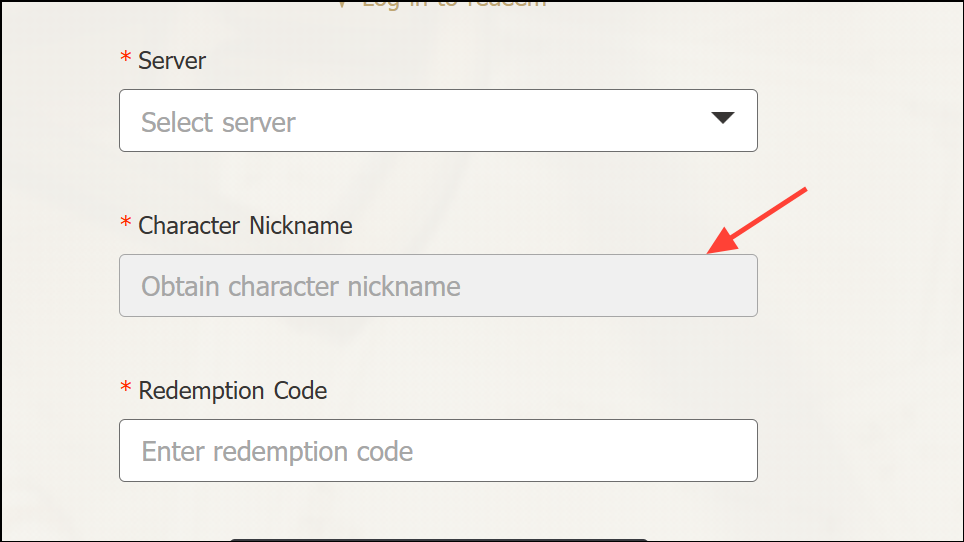Click the "Select server" placeholder text
Image resolution: width=964 pixels, height=542 pixels.
tap(218, 123)
